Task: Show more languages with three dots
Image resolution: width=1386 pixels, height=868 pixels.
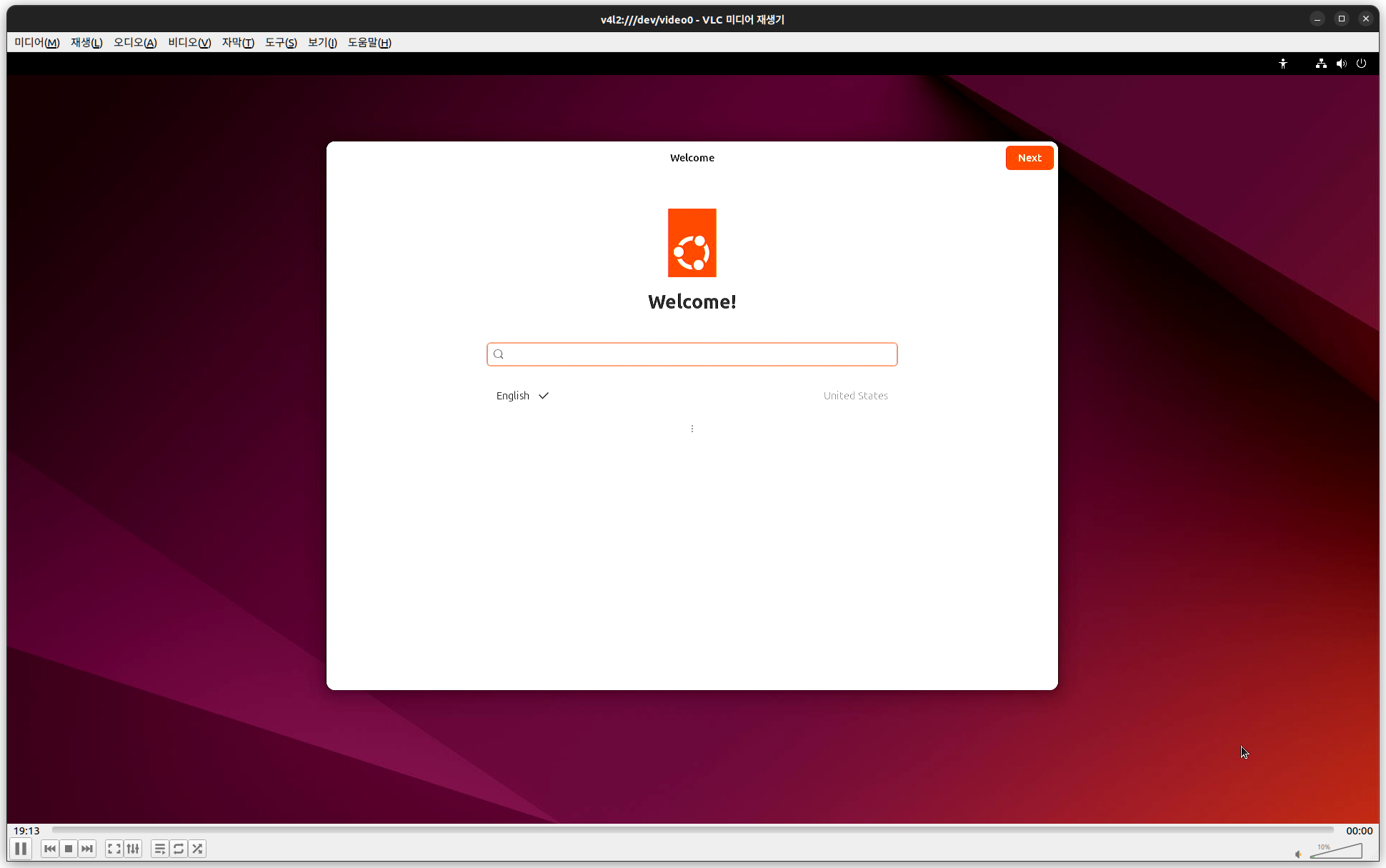Action: (692, 429)
